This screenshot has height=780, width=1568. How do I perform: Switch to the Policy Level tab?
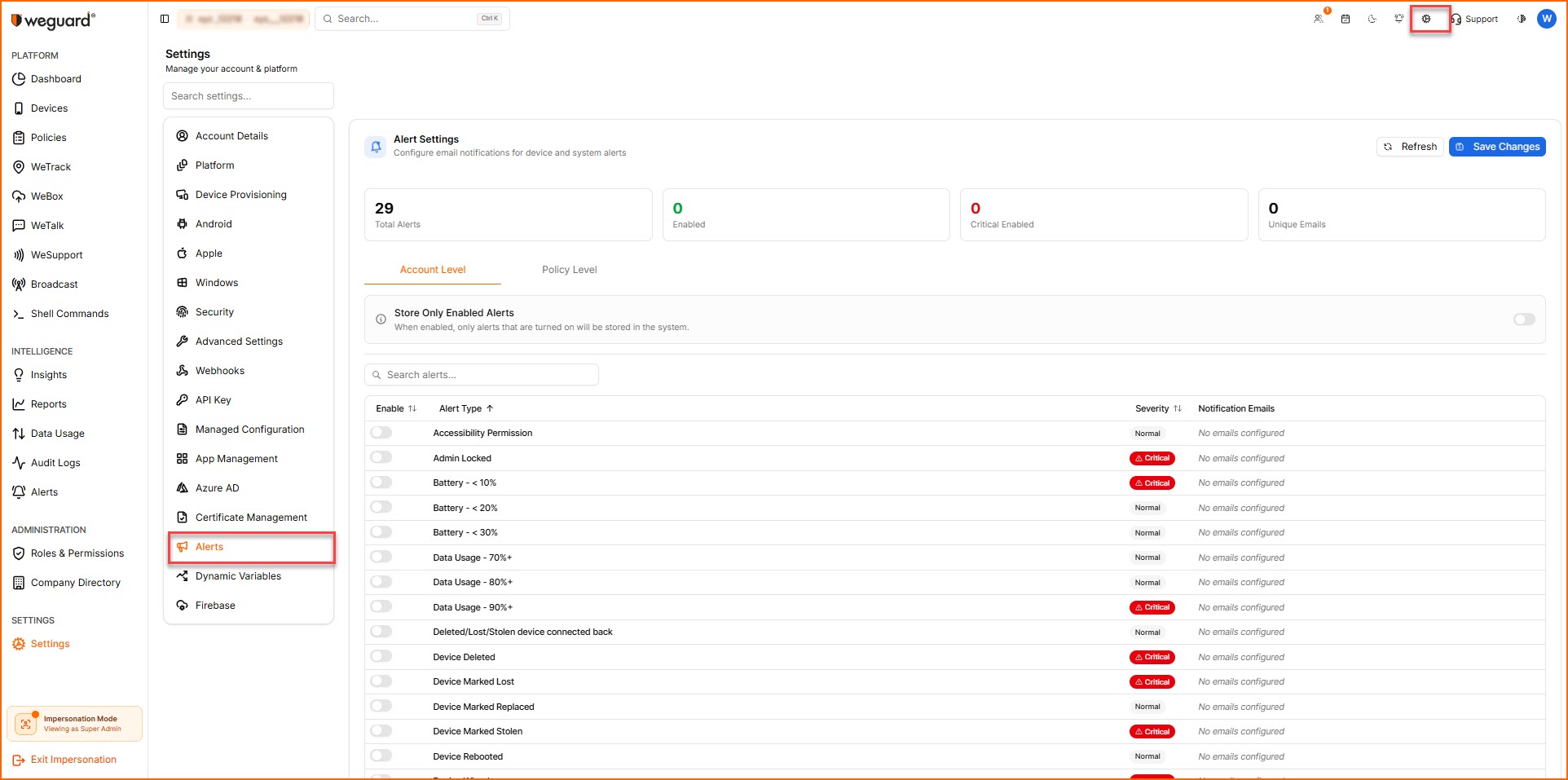click(570, 270)
